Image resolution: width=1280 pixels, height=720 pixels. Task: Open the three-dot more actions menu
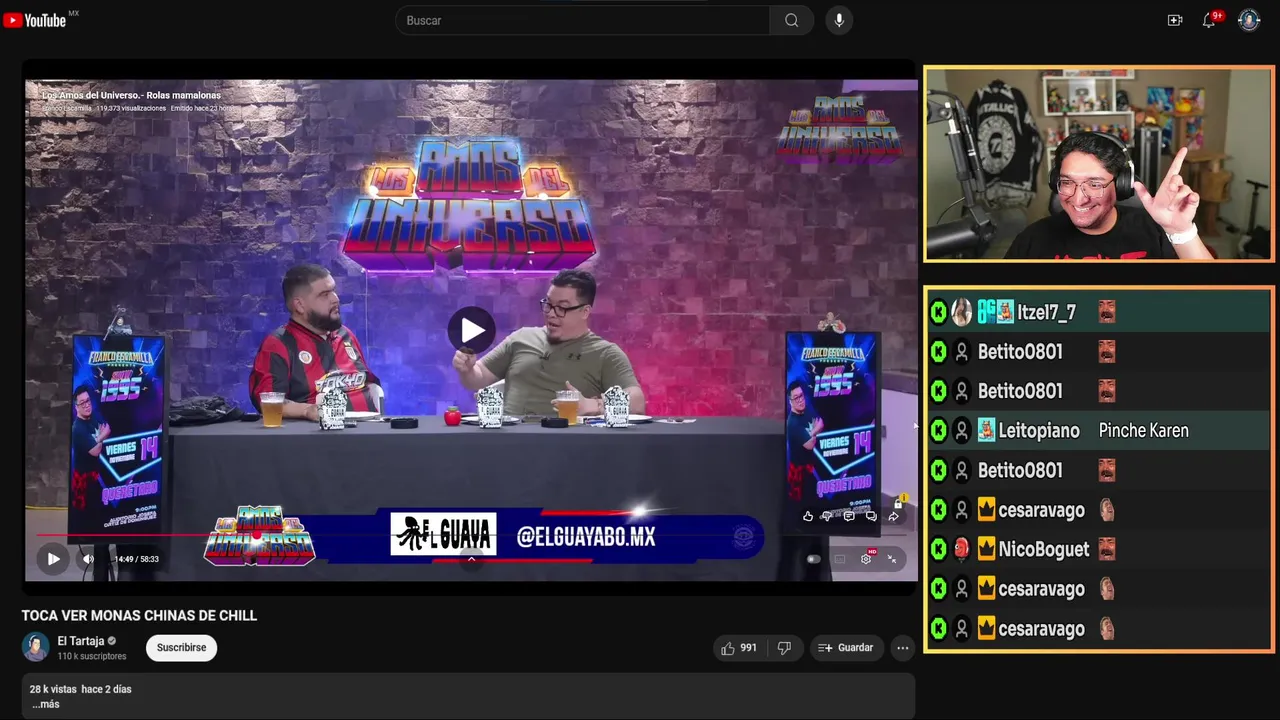click(903, 648)
